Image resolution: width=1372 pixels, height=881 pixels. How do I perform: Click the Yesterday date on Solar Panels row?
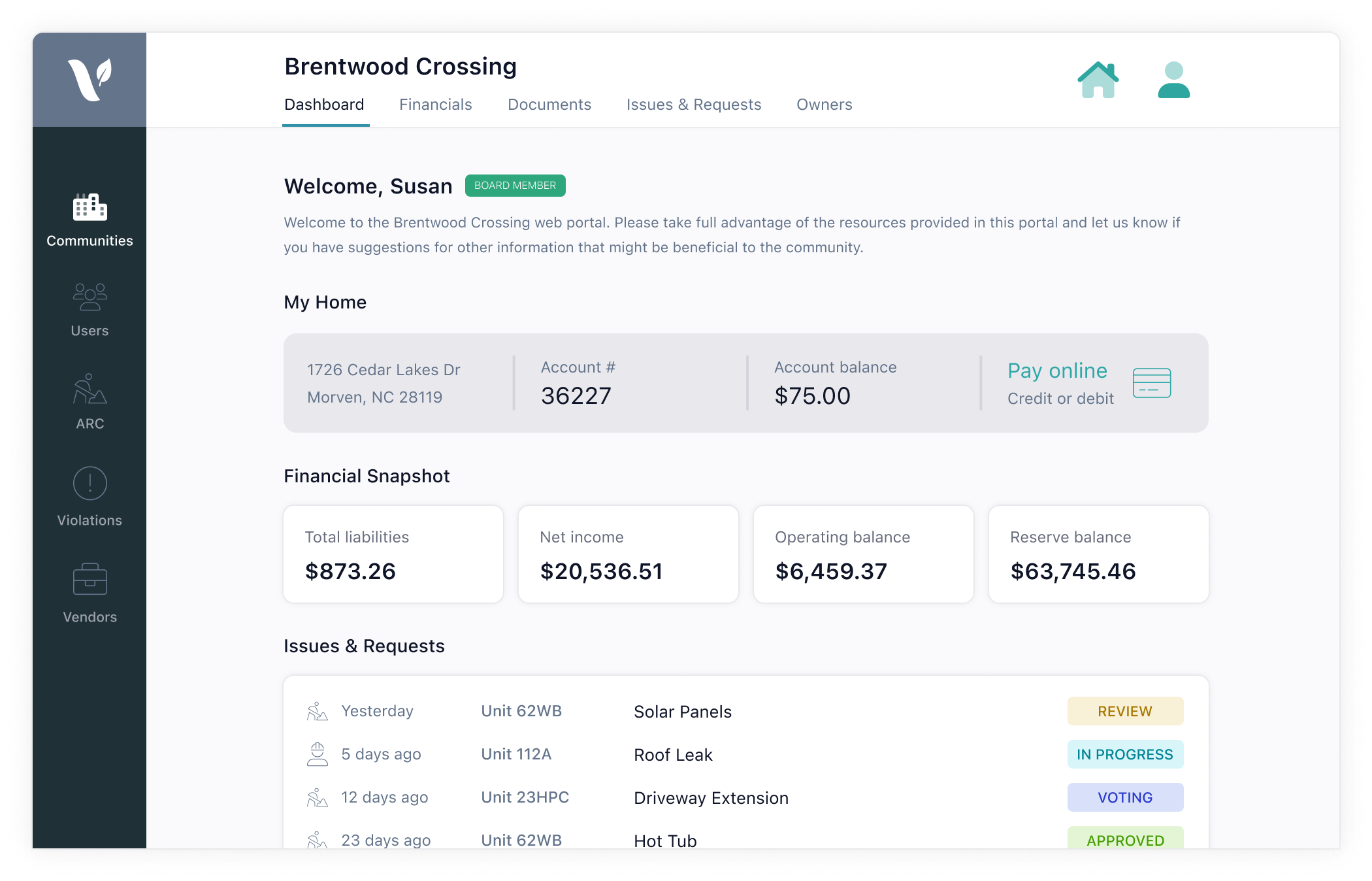pyautogui.click(x=377, y=711)
